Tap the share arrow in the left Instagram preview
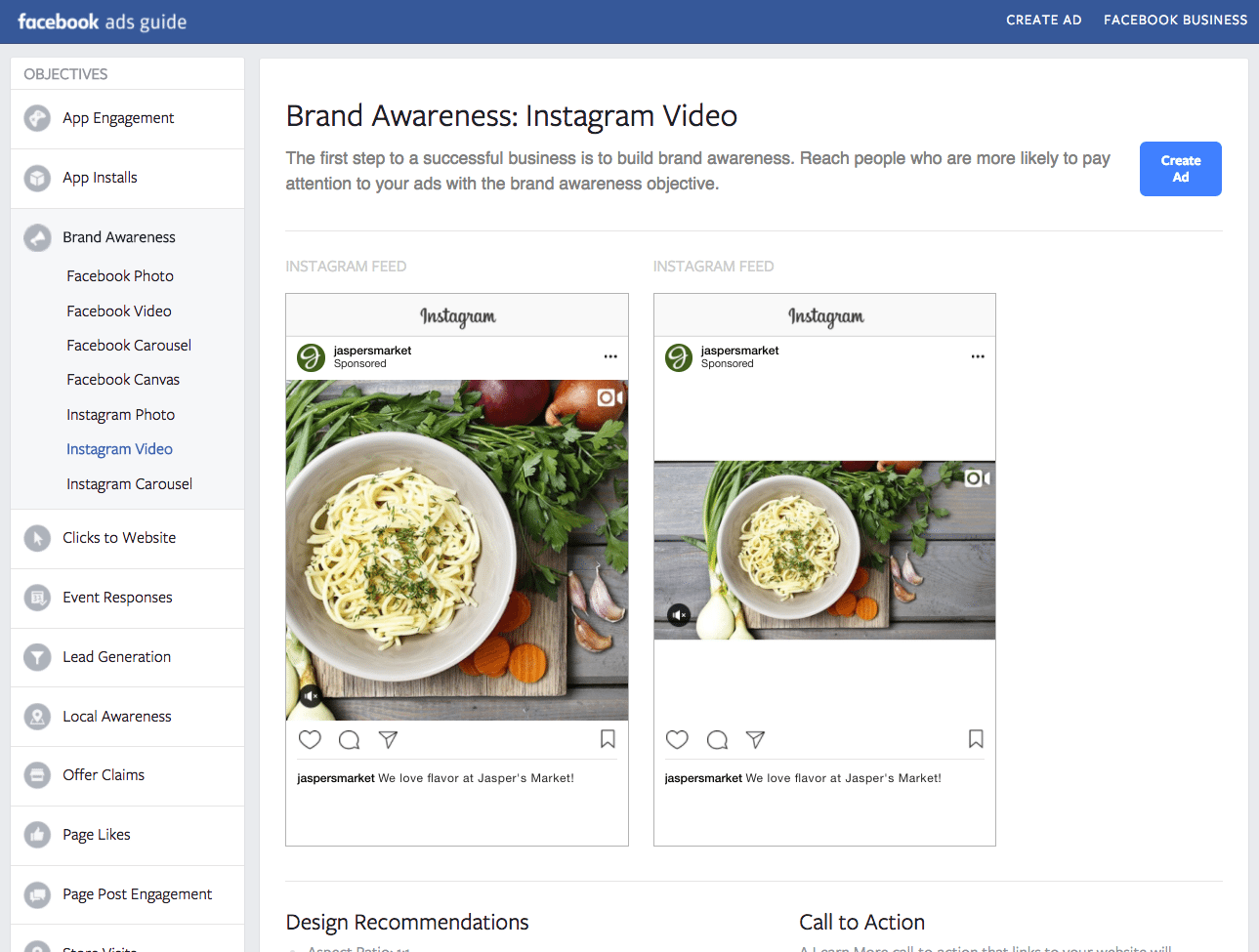Screen dimensions: 1259x952 (x=388, y=739)
